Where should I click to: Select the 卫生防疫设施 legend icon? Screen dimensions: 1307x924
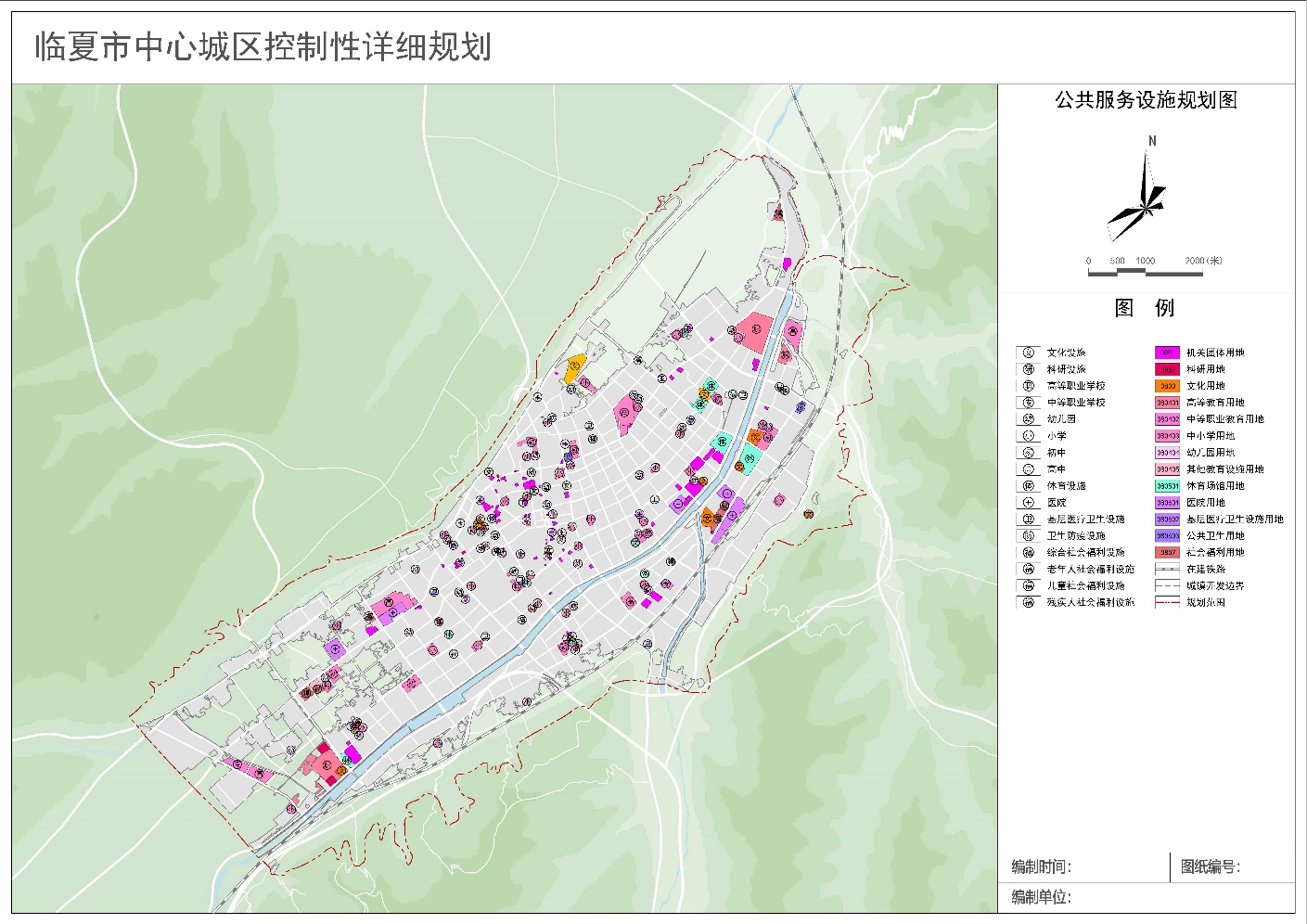[1028, 536]
